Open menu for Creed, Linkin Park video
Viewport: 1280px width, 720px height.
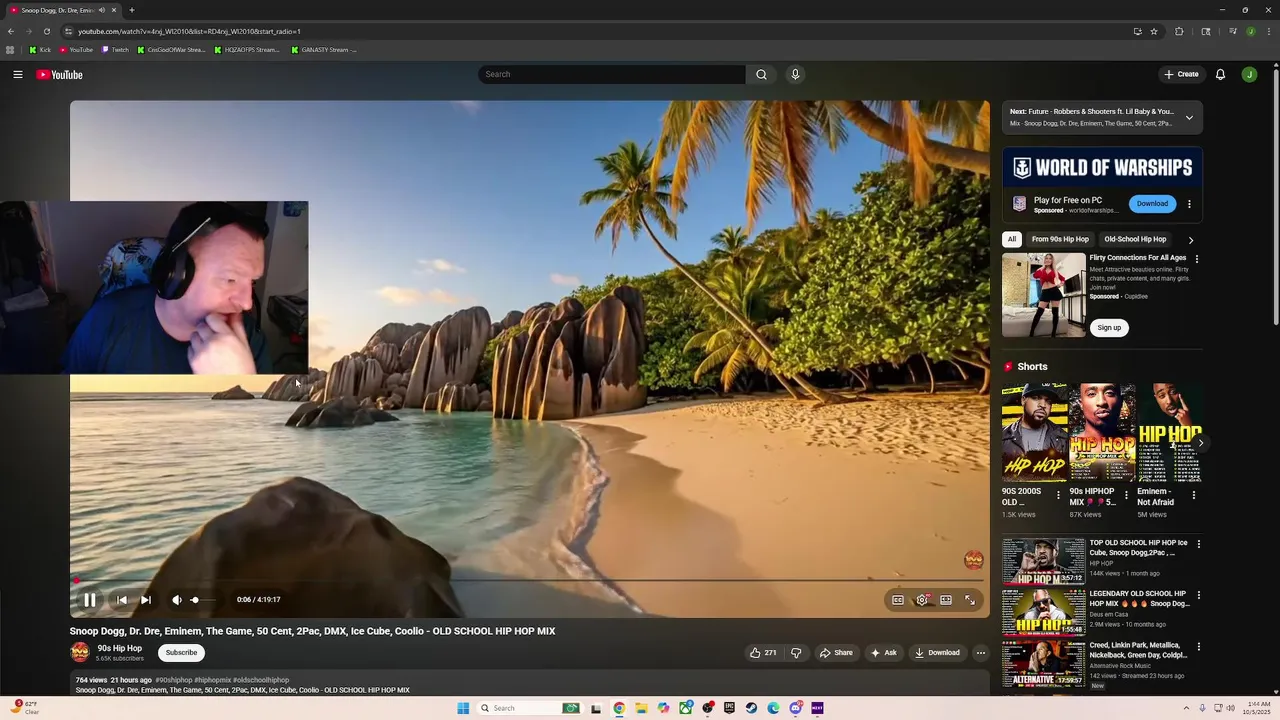[1198, 647]
